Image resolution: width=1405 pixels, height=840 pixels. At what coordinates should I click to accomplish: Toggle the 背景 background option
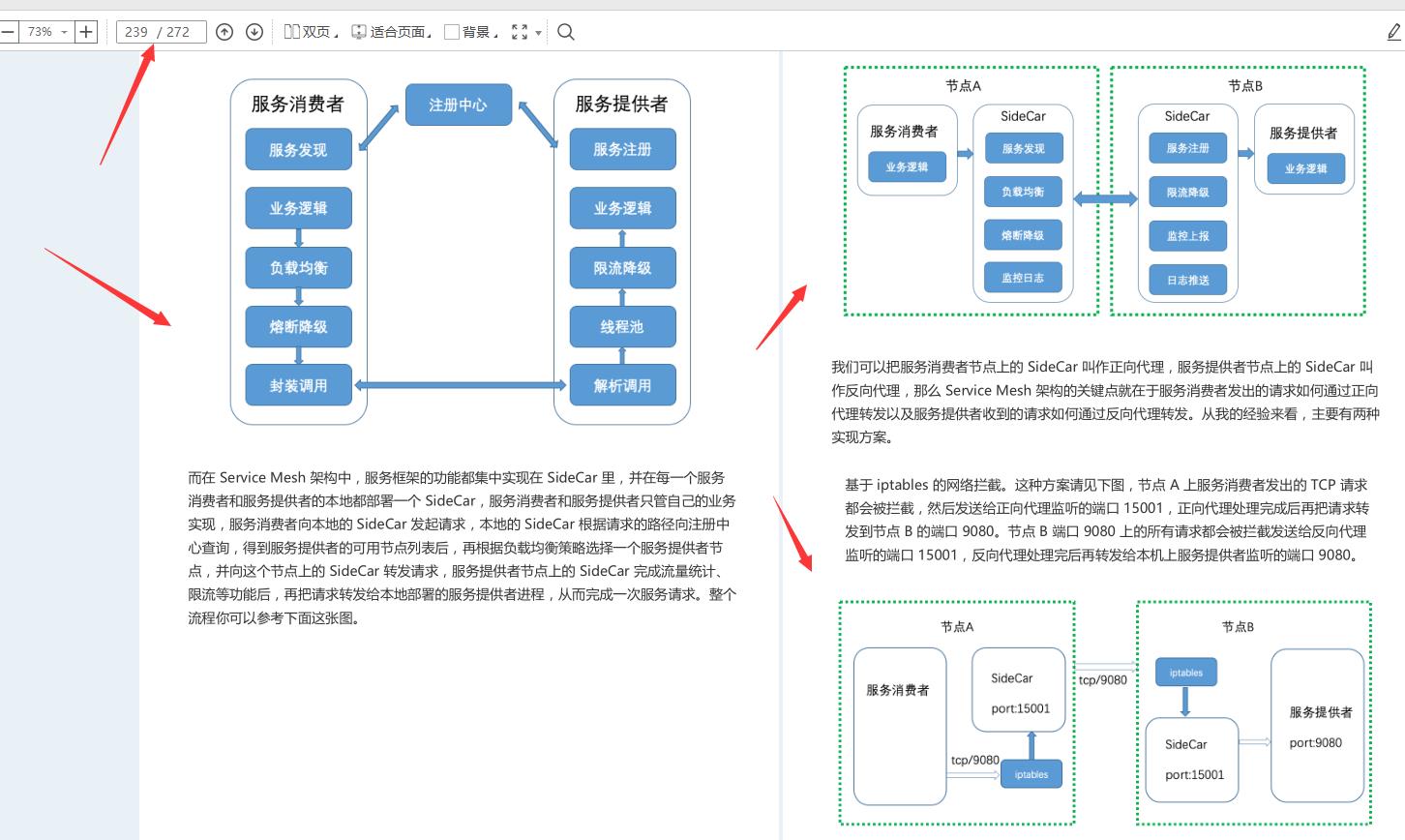[471, 32]
